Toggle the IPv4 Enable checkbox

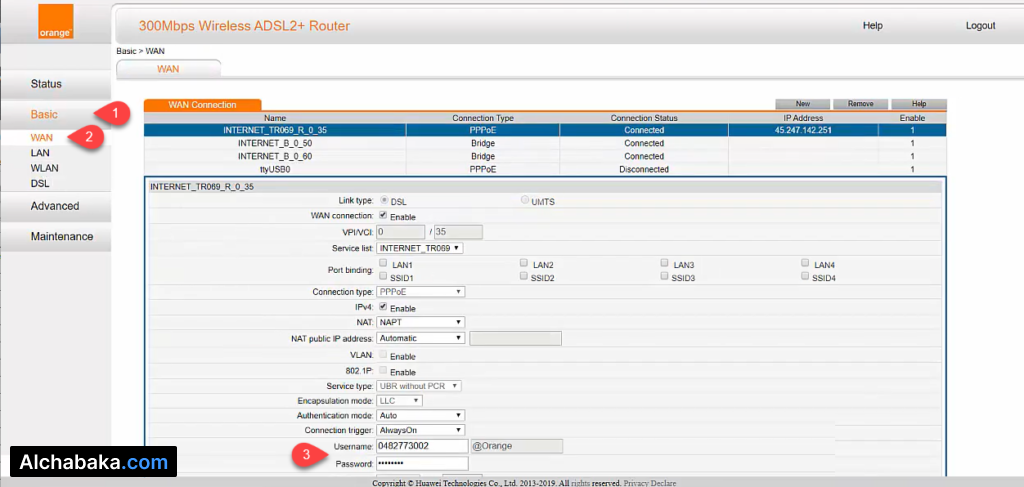(x=383, y=307)
